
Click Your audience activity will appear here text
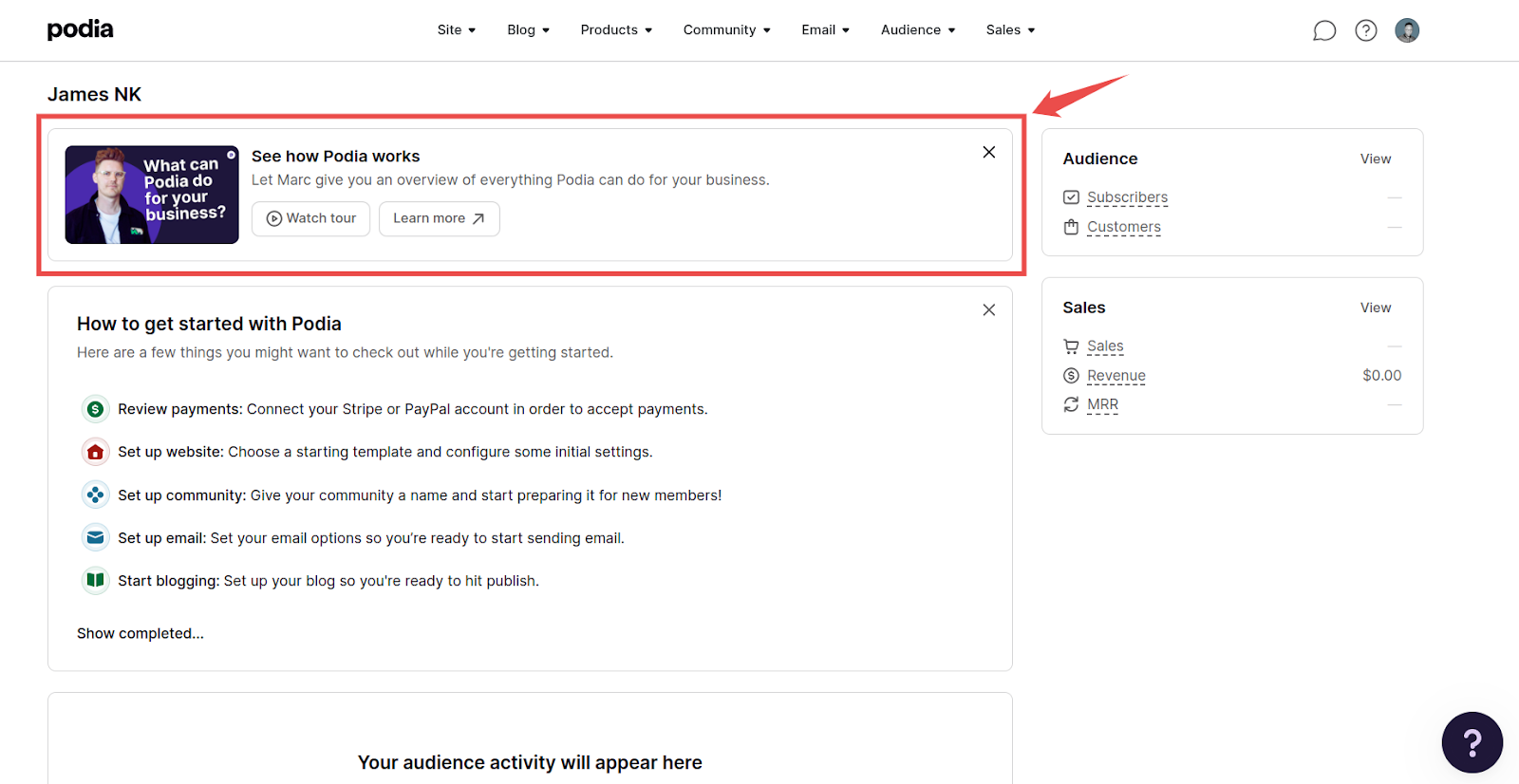tap(530, 762)
